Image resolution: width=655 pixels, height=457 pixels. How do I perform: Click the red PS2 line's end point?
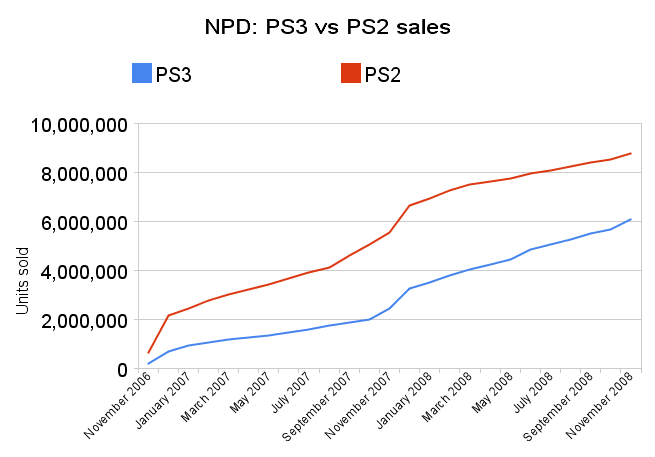(x=631, y=153)
